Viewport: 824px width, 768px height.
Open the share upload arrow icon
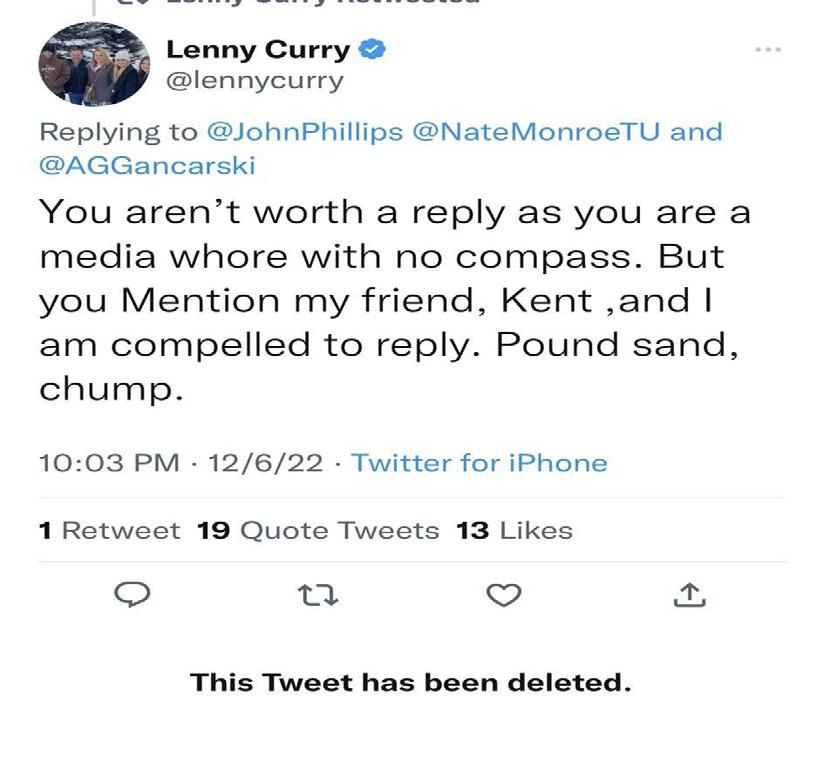(691, 595)
